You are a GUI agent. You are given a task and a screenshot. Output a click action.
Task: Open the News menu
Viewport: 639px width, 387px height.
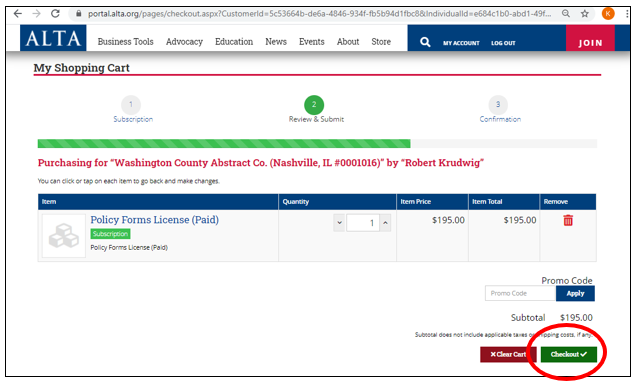coord(276,42)
